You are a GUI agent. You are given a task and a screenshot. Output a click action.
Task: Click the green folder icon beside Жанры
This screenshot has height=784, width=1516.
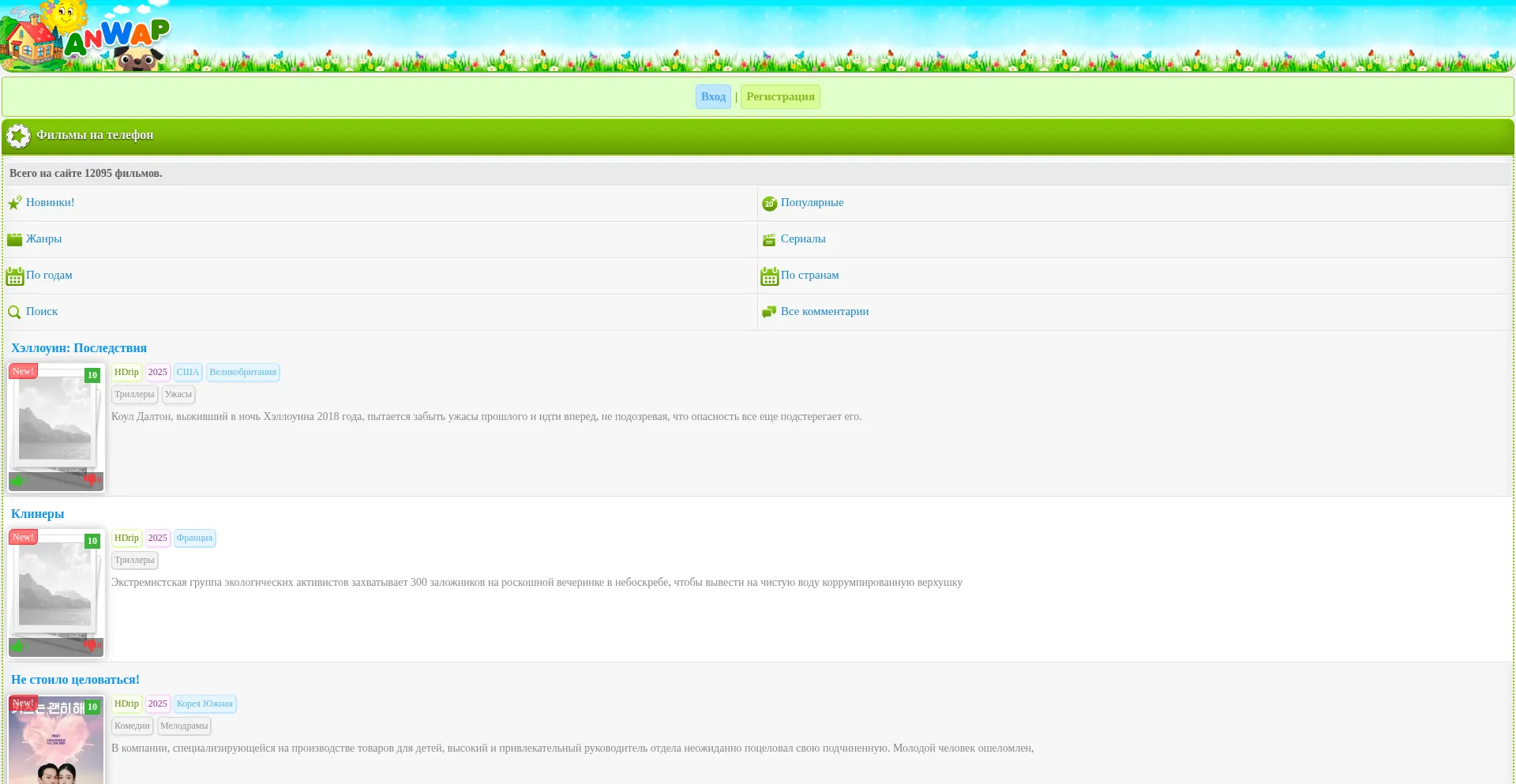[15, 239]
